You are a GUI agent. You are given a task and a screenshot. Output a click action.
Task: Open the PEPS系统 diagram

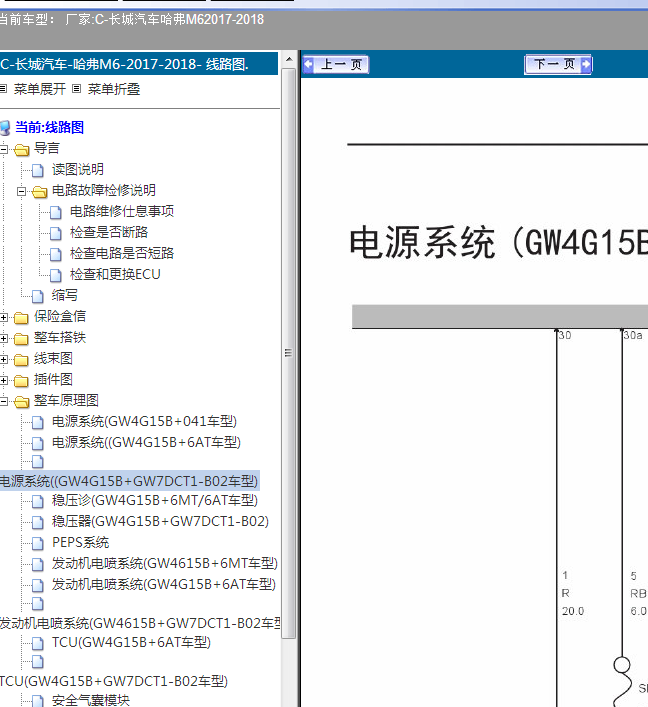coord(80,542)
